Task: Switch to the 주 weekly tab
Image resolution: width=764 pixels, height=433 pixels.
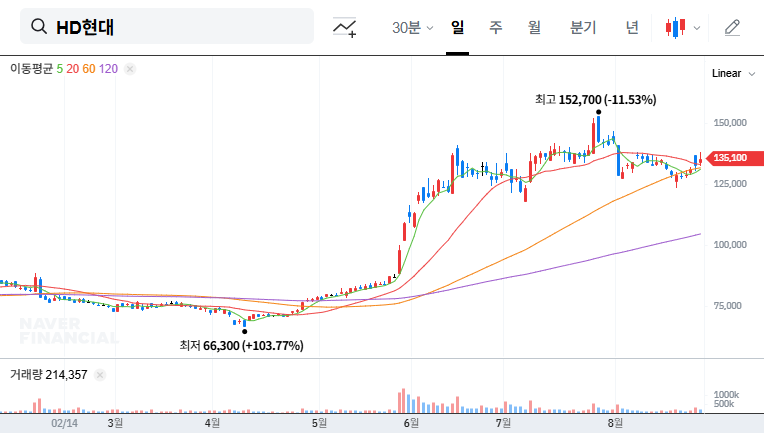Action: [496, 27]
